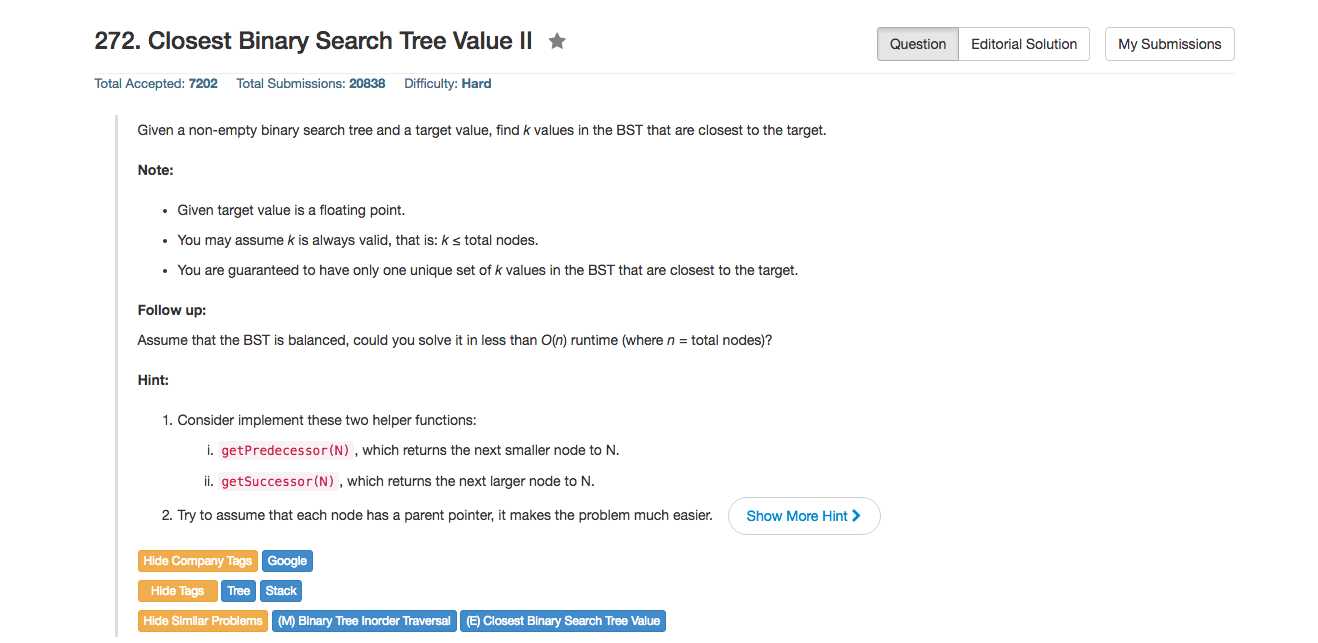Toggle the Hide Tags button
The height and width of the screenshot is (643, 1318).
(177, 591)
